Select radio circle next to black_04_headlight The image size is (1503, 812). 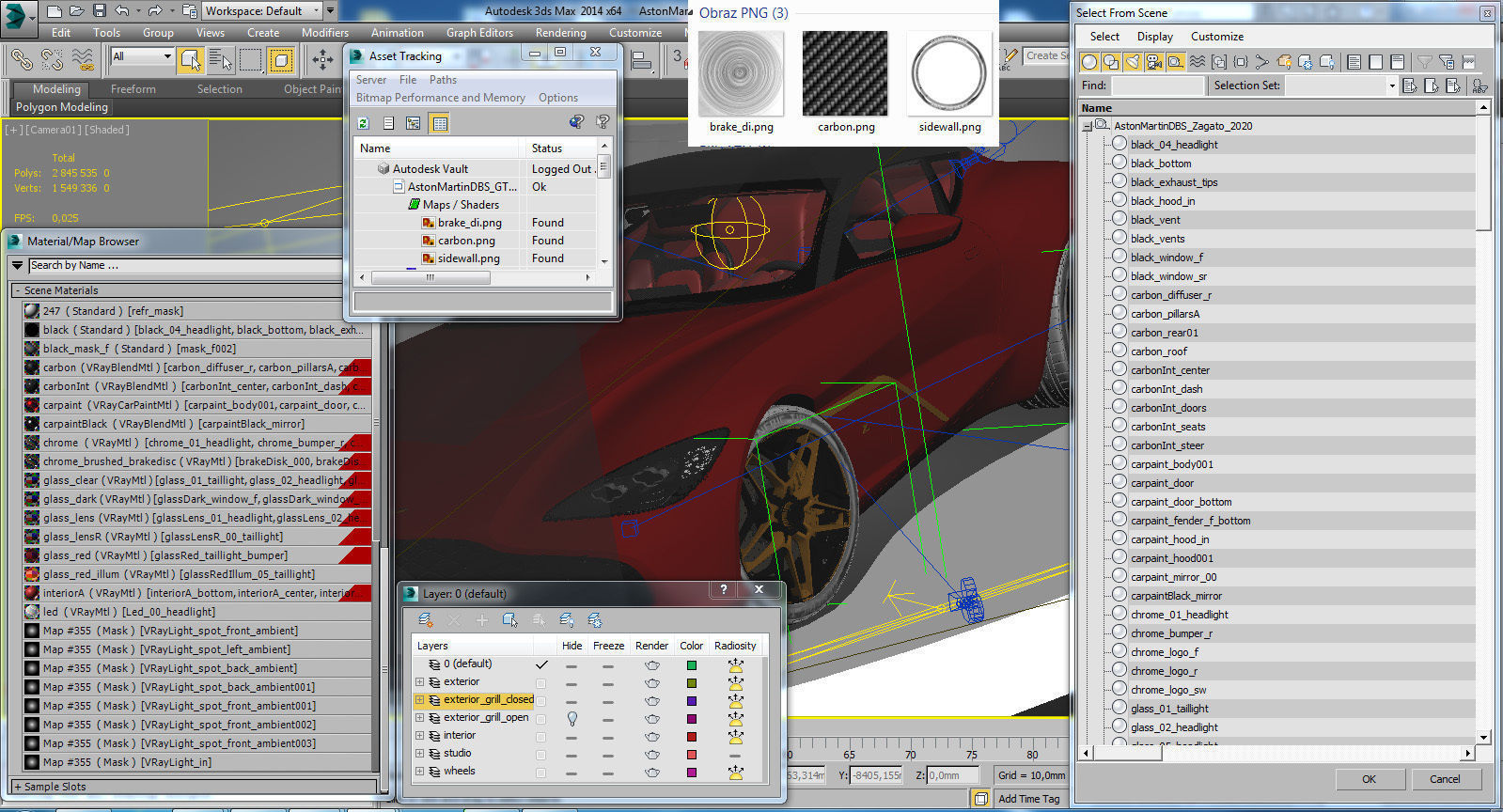point(1119,144)
